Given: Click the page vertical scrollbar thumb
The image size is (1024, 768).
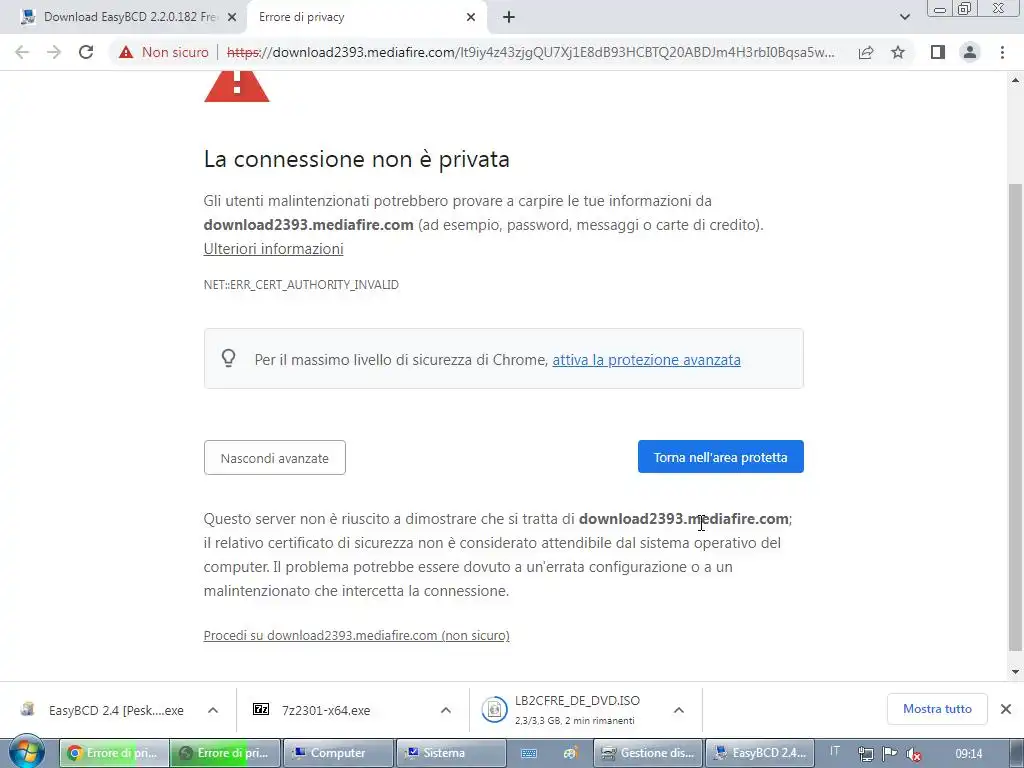Looking at the screenshot, I should tap(1015, 417).
